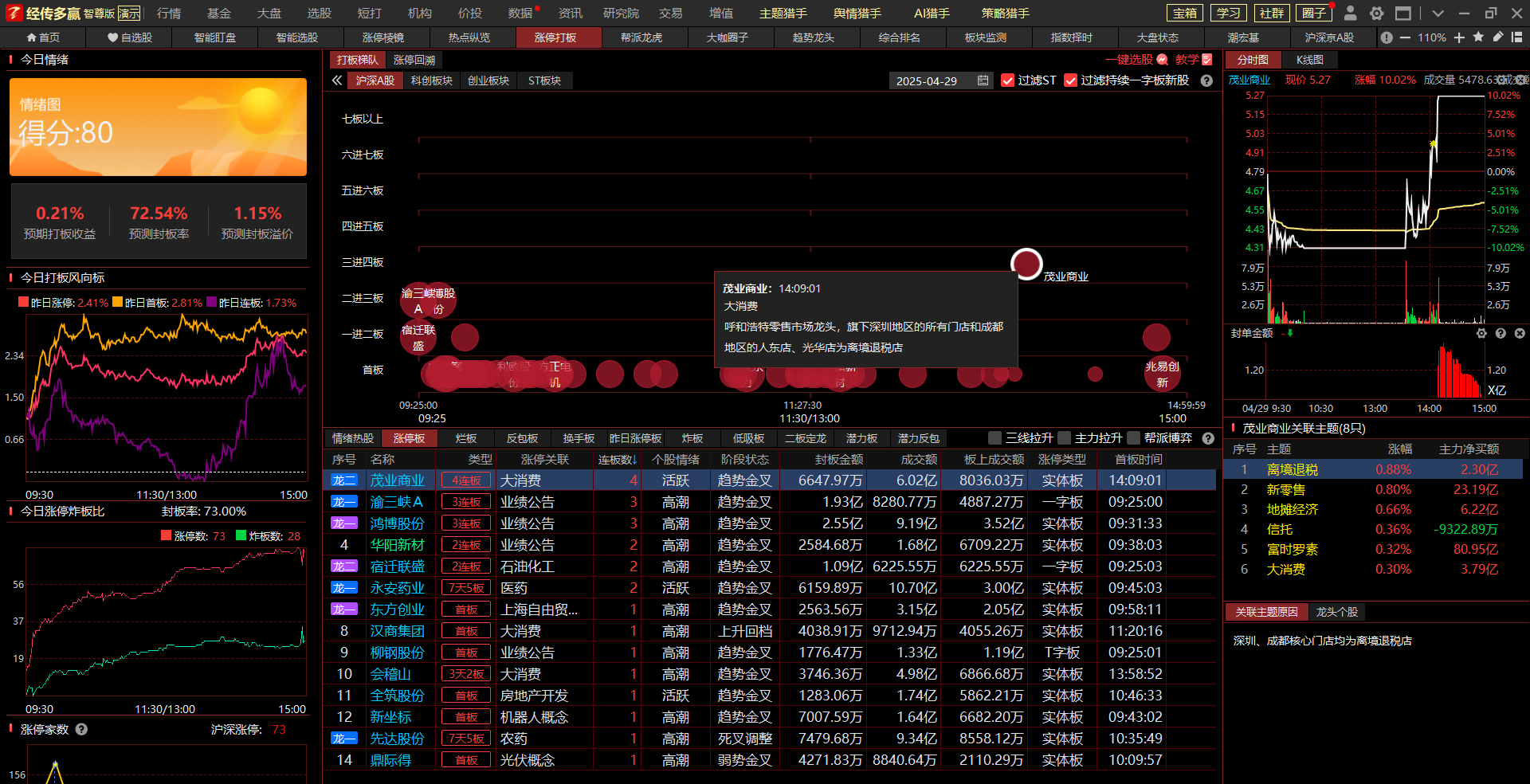Click the star favorite icon in toolbar
1530x784 pixels.
[x=1478, y=37]
